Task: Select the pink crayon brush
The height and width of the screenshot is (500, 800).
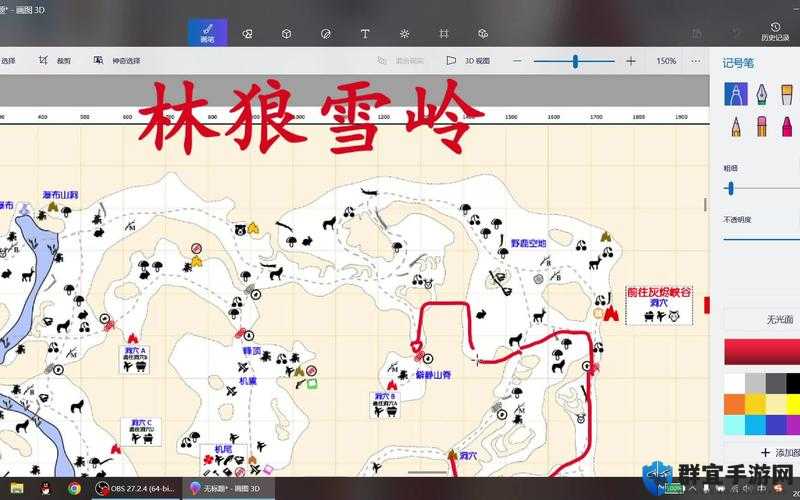Action: [x=787, y=127]
